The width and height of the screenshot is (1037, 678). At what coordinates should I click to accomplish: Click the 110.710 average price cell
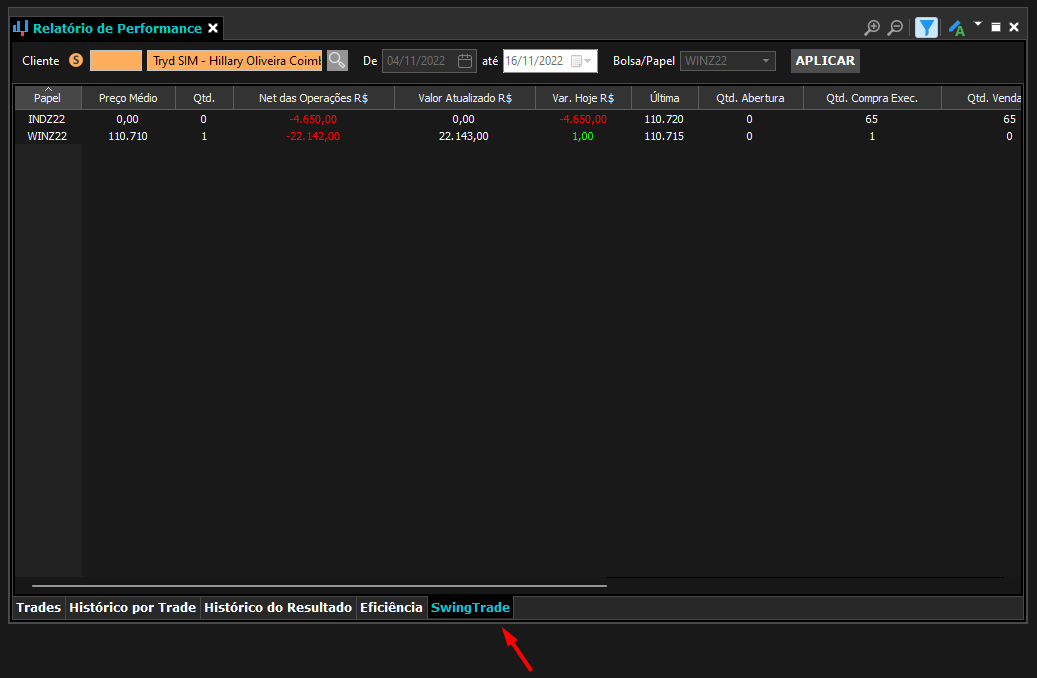pos(128,136)
